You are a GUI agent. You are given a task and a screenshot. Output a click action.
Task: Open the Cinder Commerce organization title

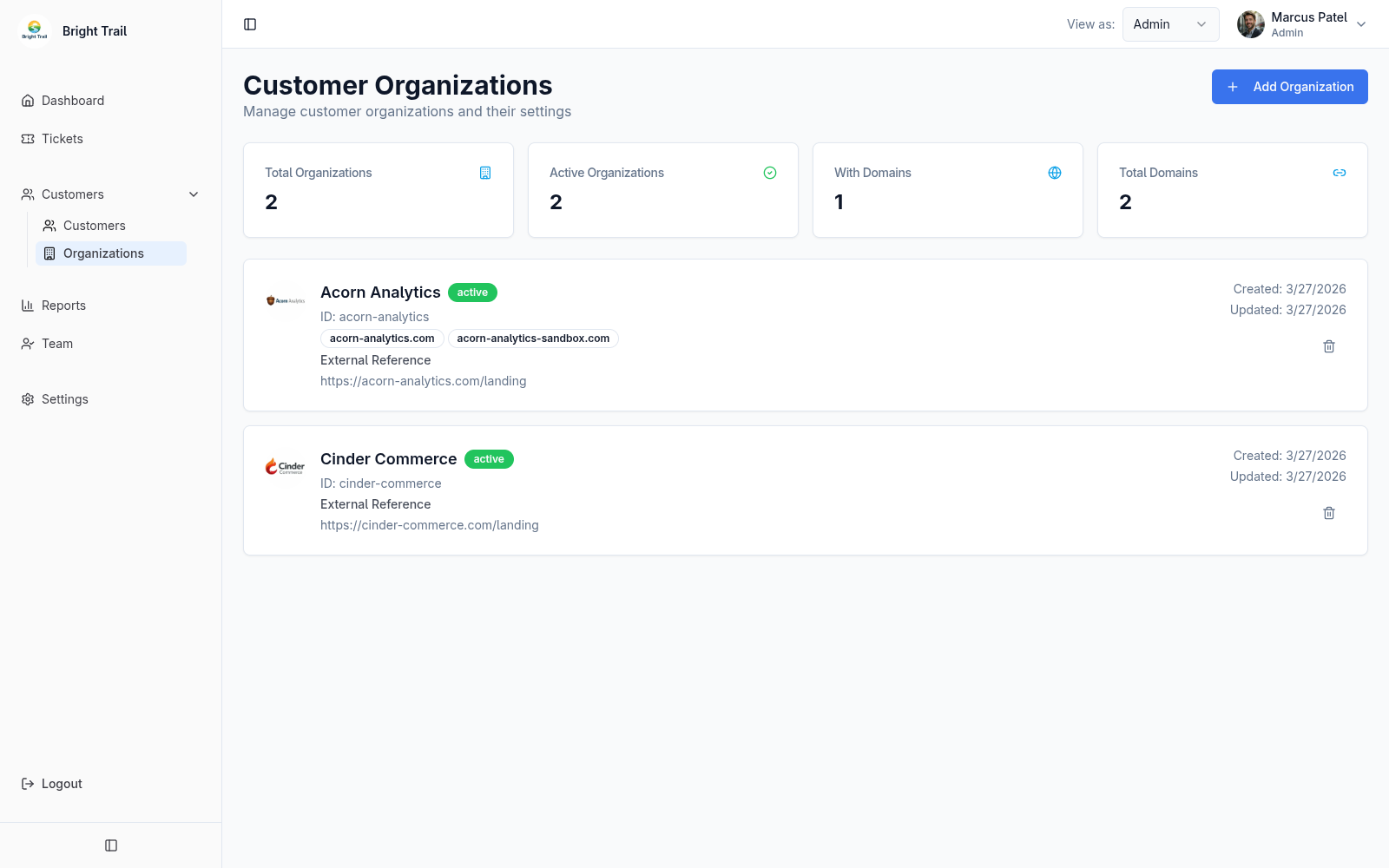[x=388, y=459]
